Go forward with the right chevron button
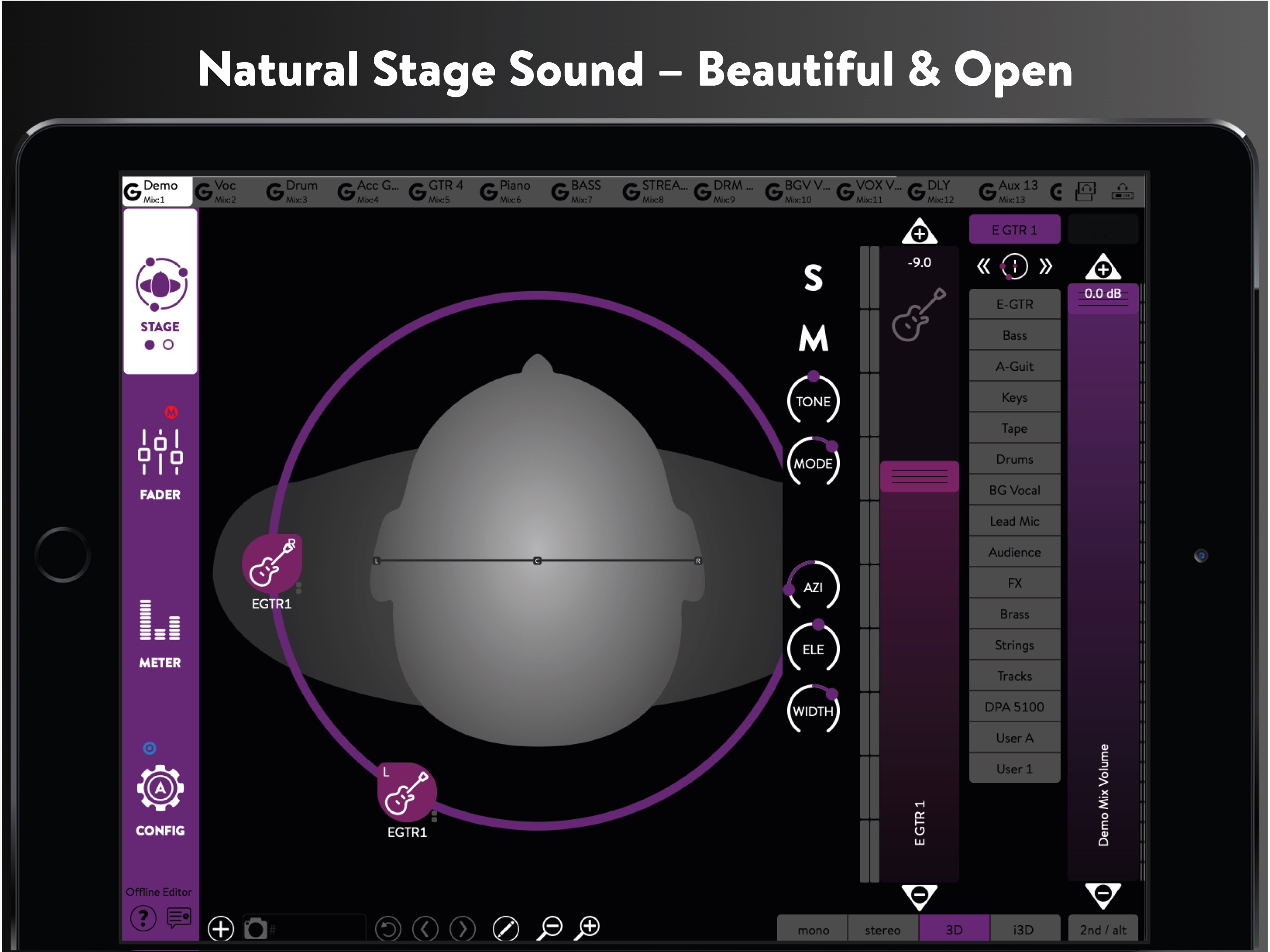Viewport: 1270px width, 952px height. 463,928
